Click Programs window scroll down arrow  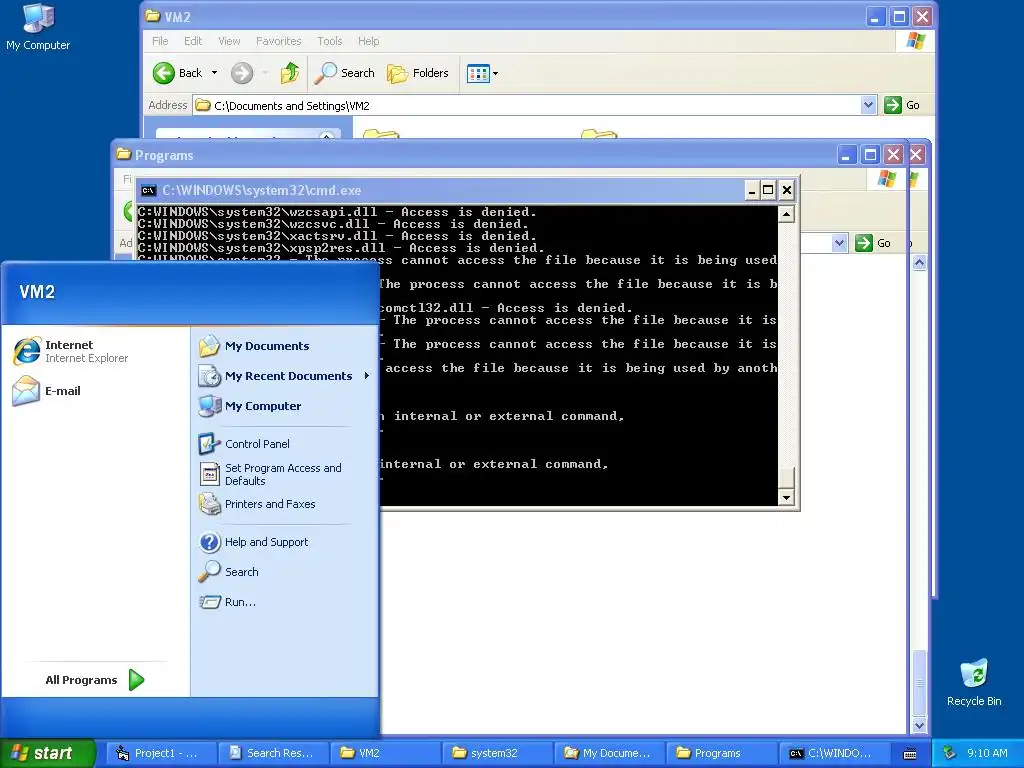[920, 726]
